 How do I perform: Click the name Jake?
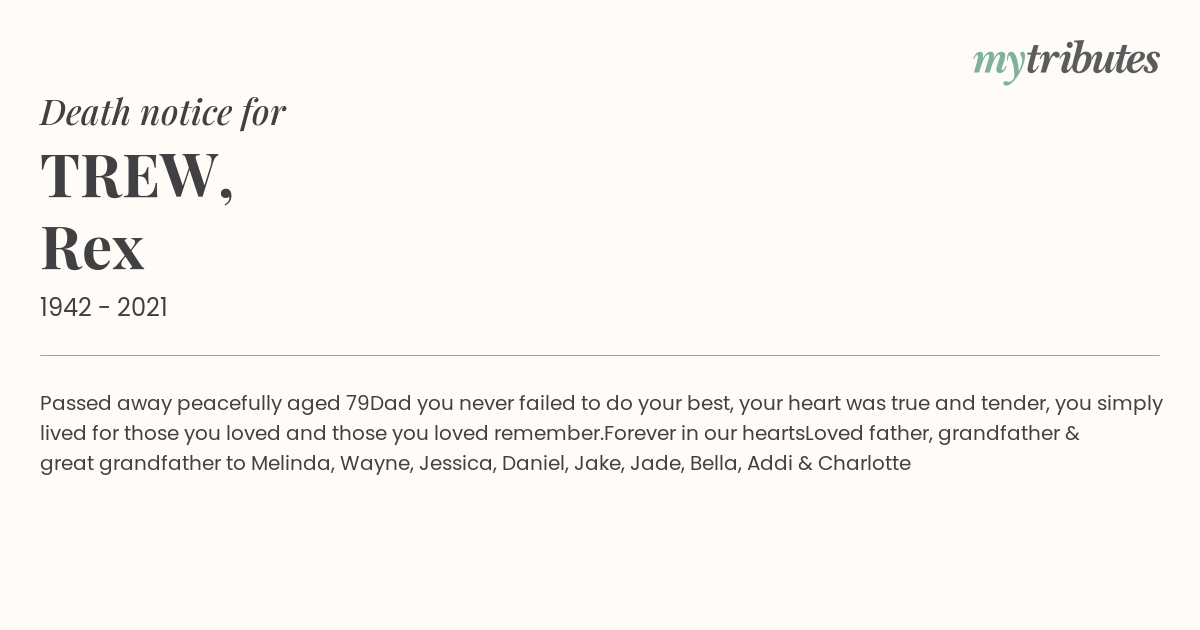click(x=598, y=463)
